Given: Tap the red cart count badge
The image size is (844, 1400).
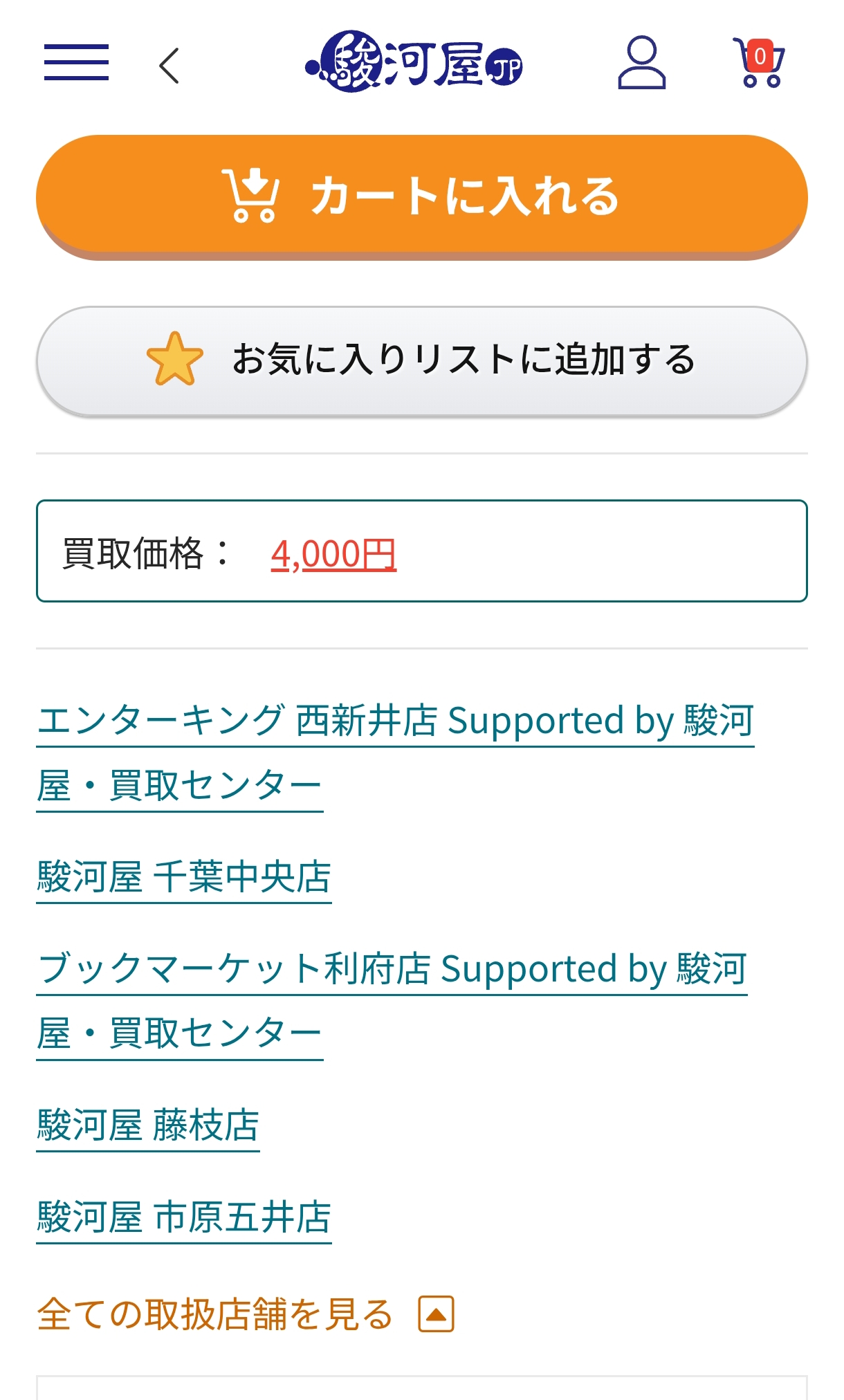Looking at the screenshot, I should coord(760,56).
